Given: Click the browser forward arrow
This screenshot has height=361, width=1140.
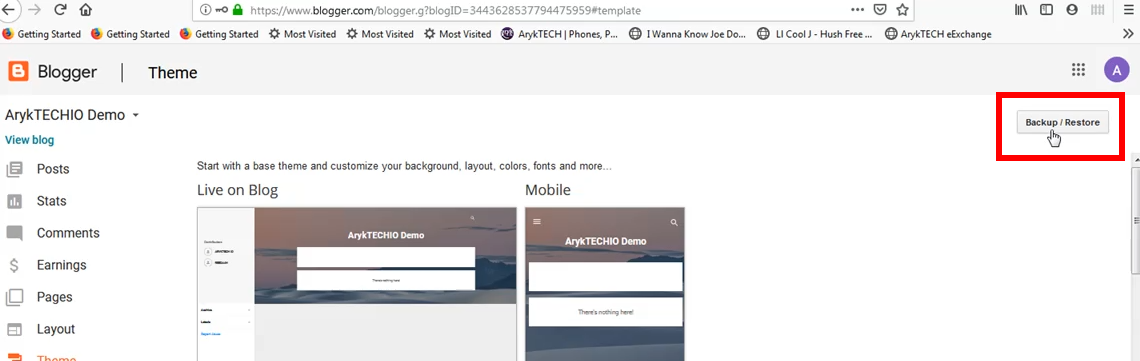Looking at the screenshot, I should (35, 10).
